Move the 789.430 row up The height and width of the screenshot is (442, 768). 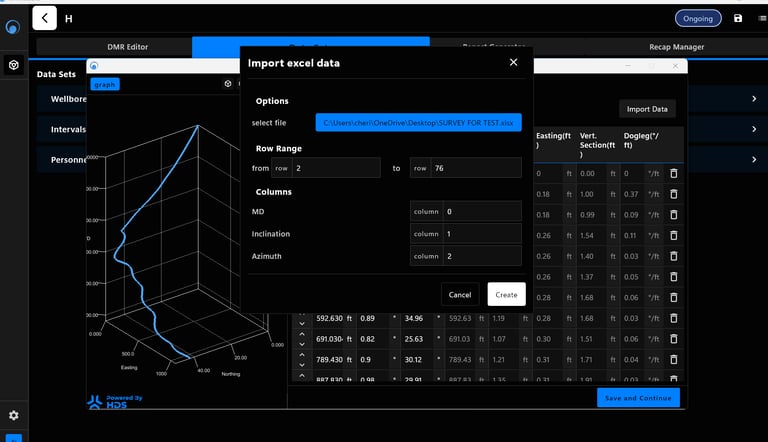(302, 355)
